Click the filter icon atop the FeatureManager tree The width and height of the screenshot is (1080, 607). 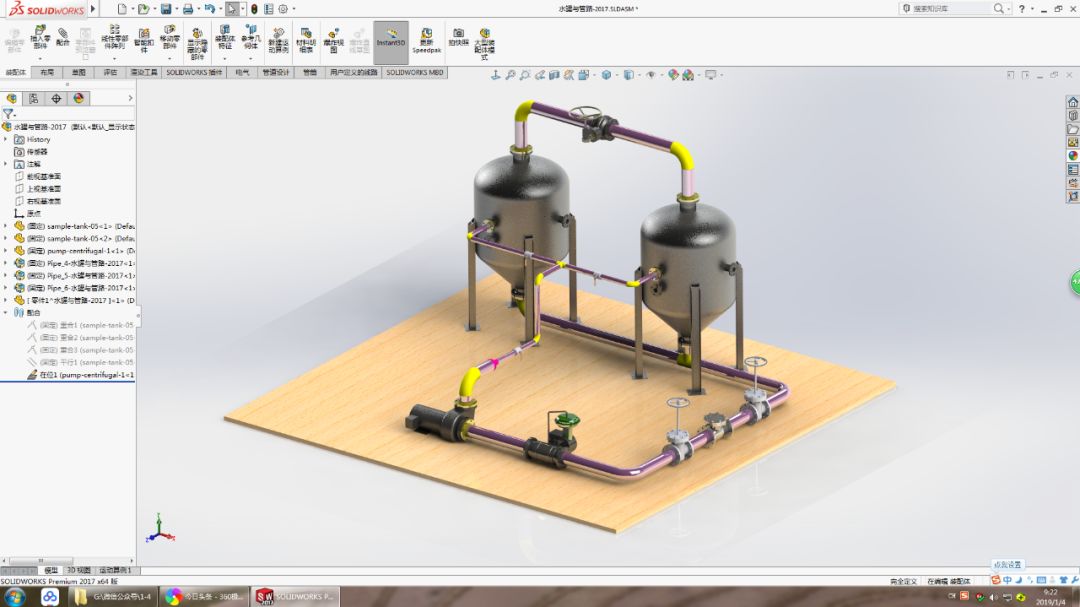(x=9, y=112)
